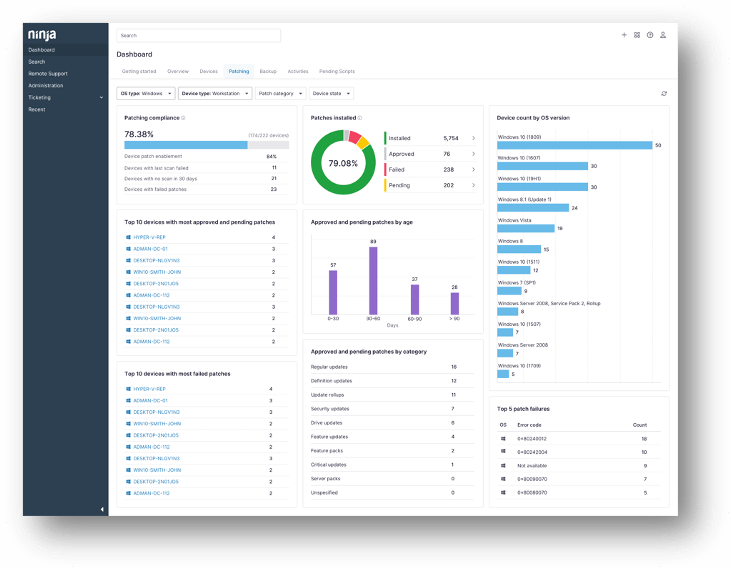731x568 pixels.
Task: Open the OS type Windows dropdown
Action: (146, 93)
